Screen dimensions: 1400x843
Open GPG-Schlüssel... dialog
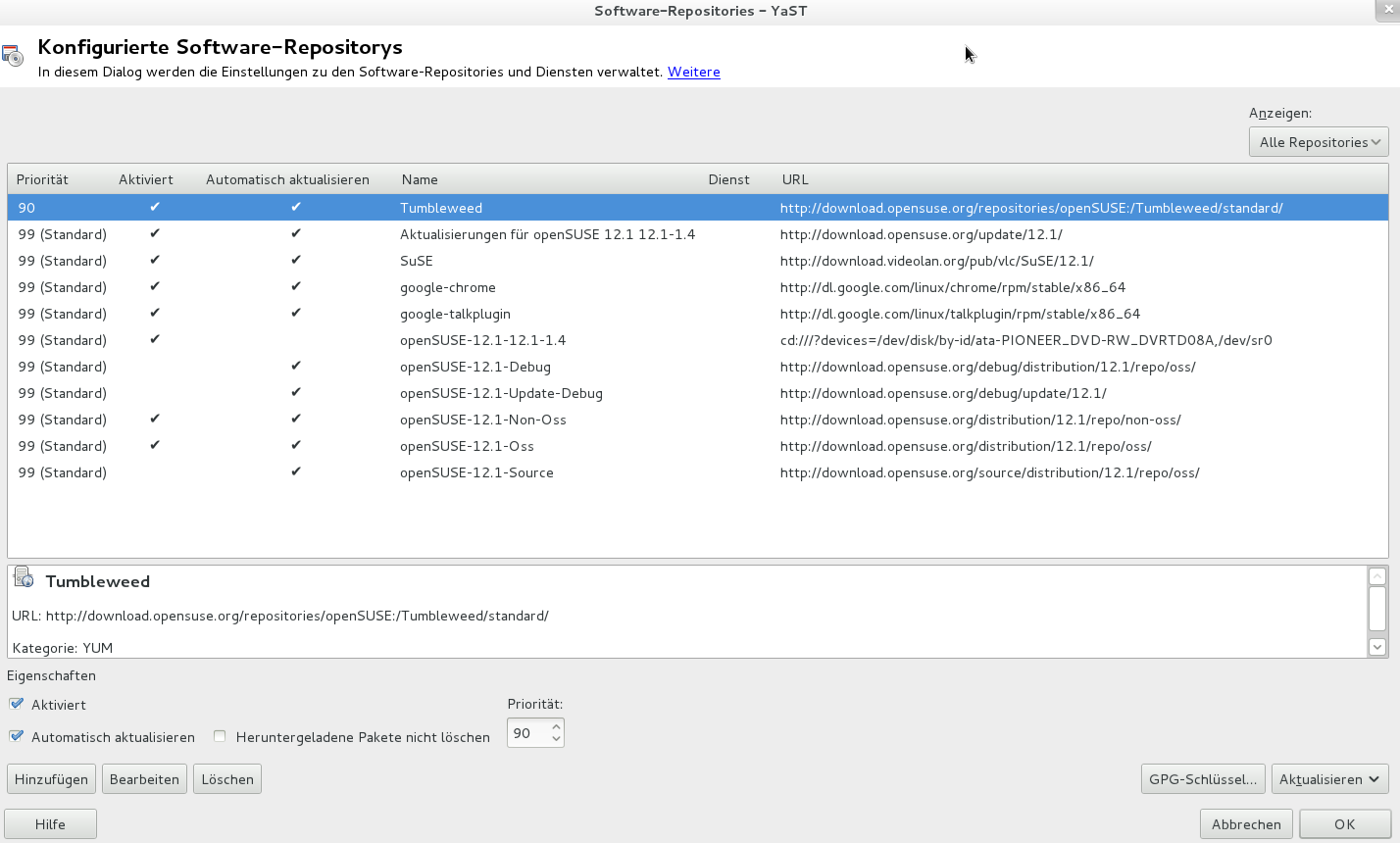point(1203,779)
